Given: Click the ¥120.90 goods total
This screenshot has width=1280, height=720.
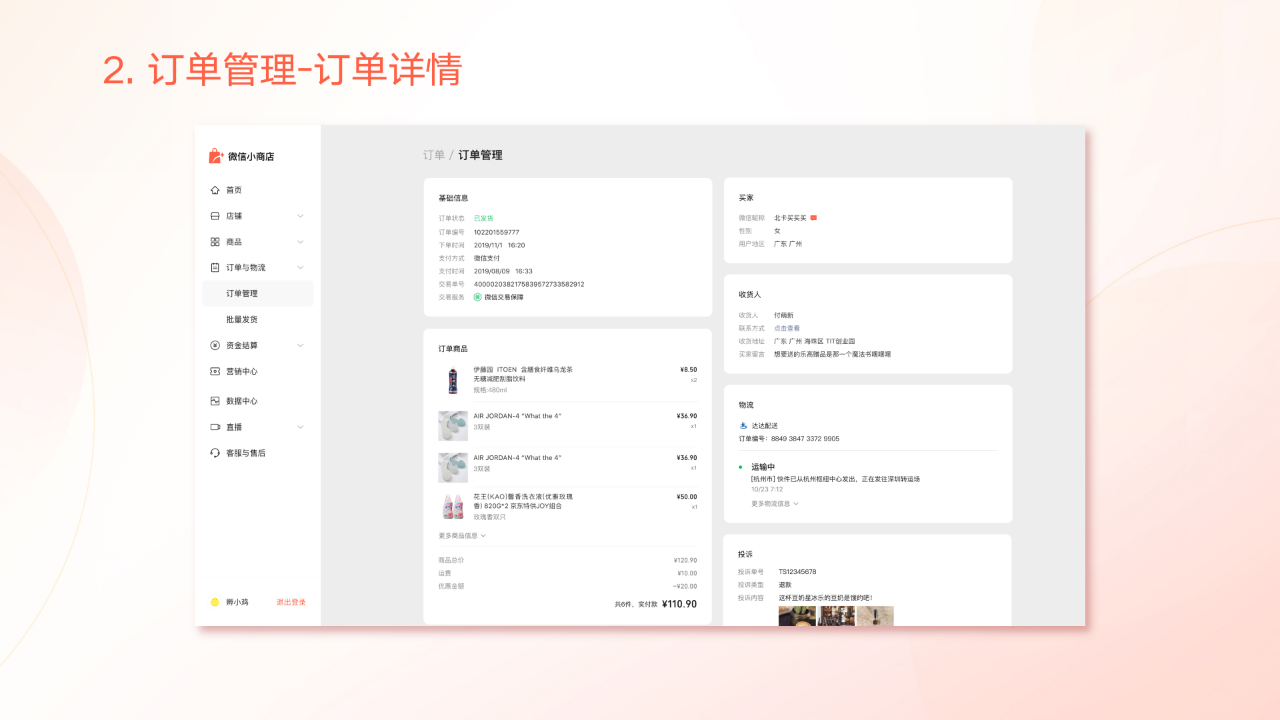Looking at the screenshot, I should point(685,560).
